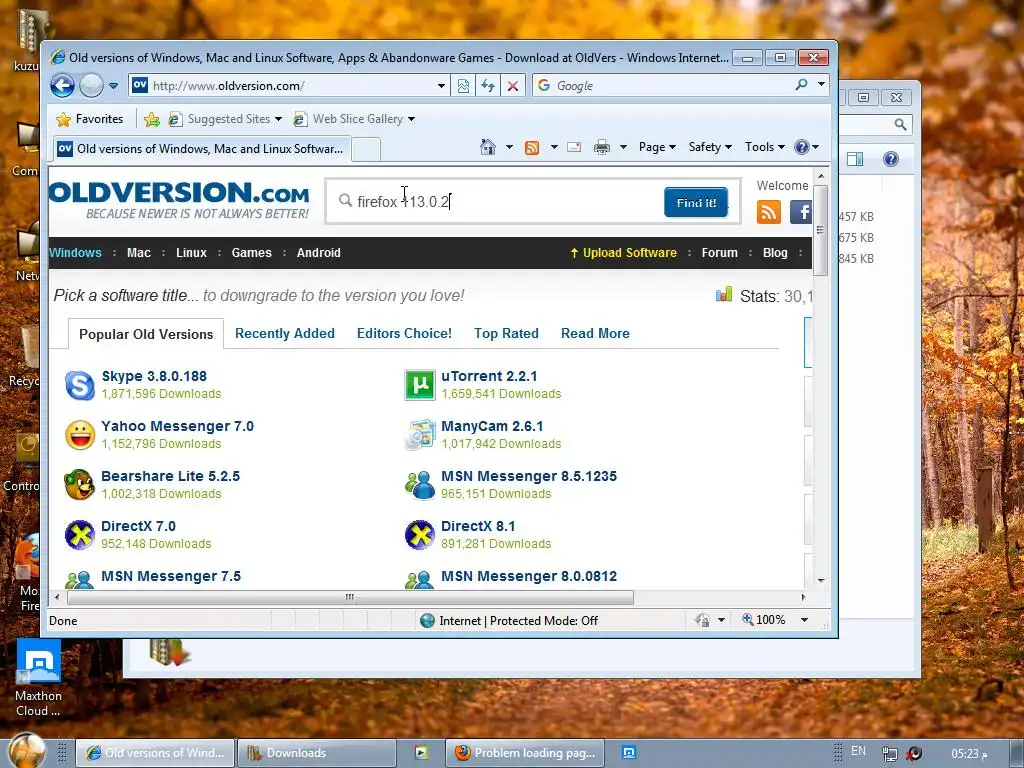
Task: Click the IE forward arrow button
Action: pyautogui.click(x=91, y=86)
